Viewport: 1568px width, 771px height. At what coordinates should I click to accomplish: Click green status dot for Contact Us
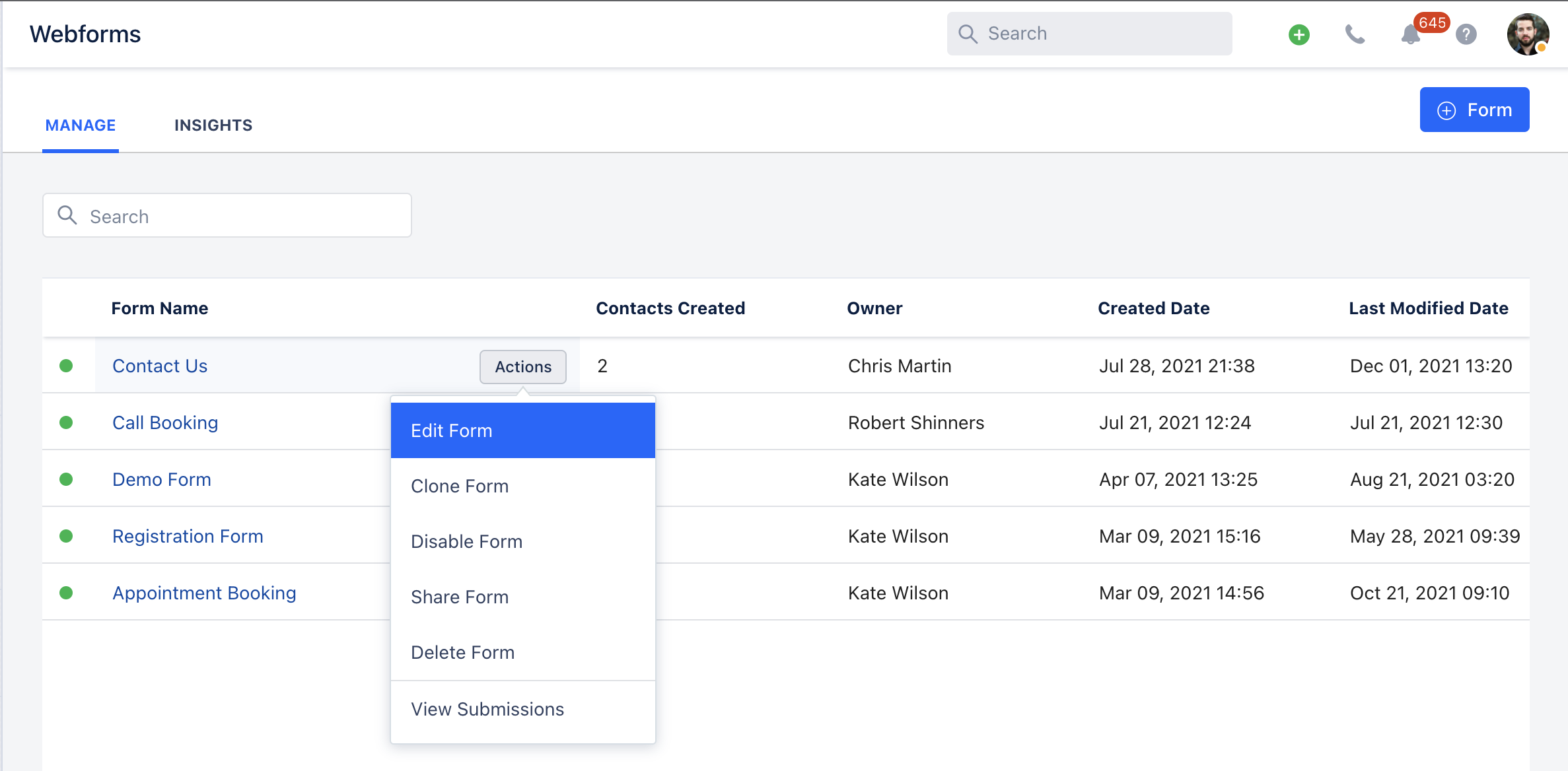click(66, 366)
